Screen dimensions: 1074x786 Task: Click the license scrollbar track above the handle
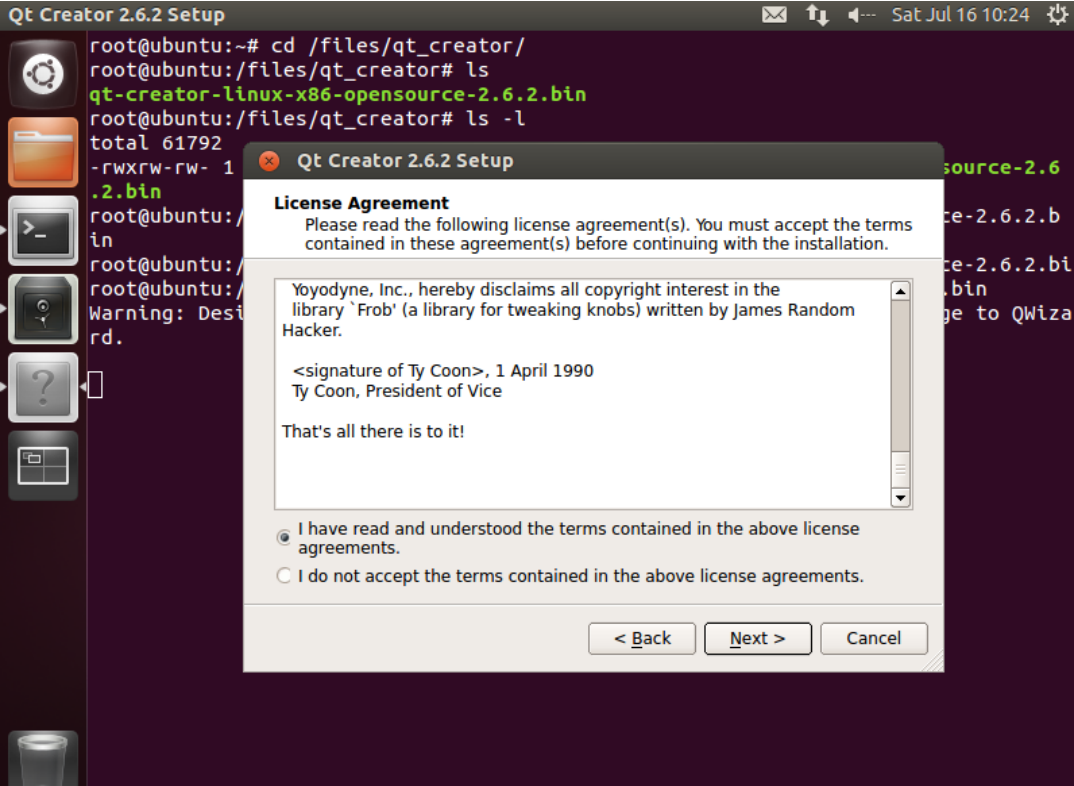(x=901, y=376)
